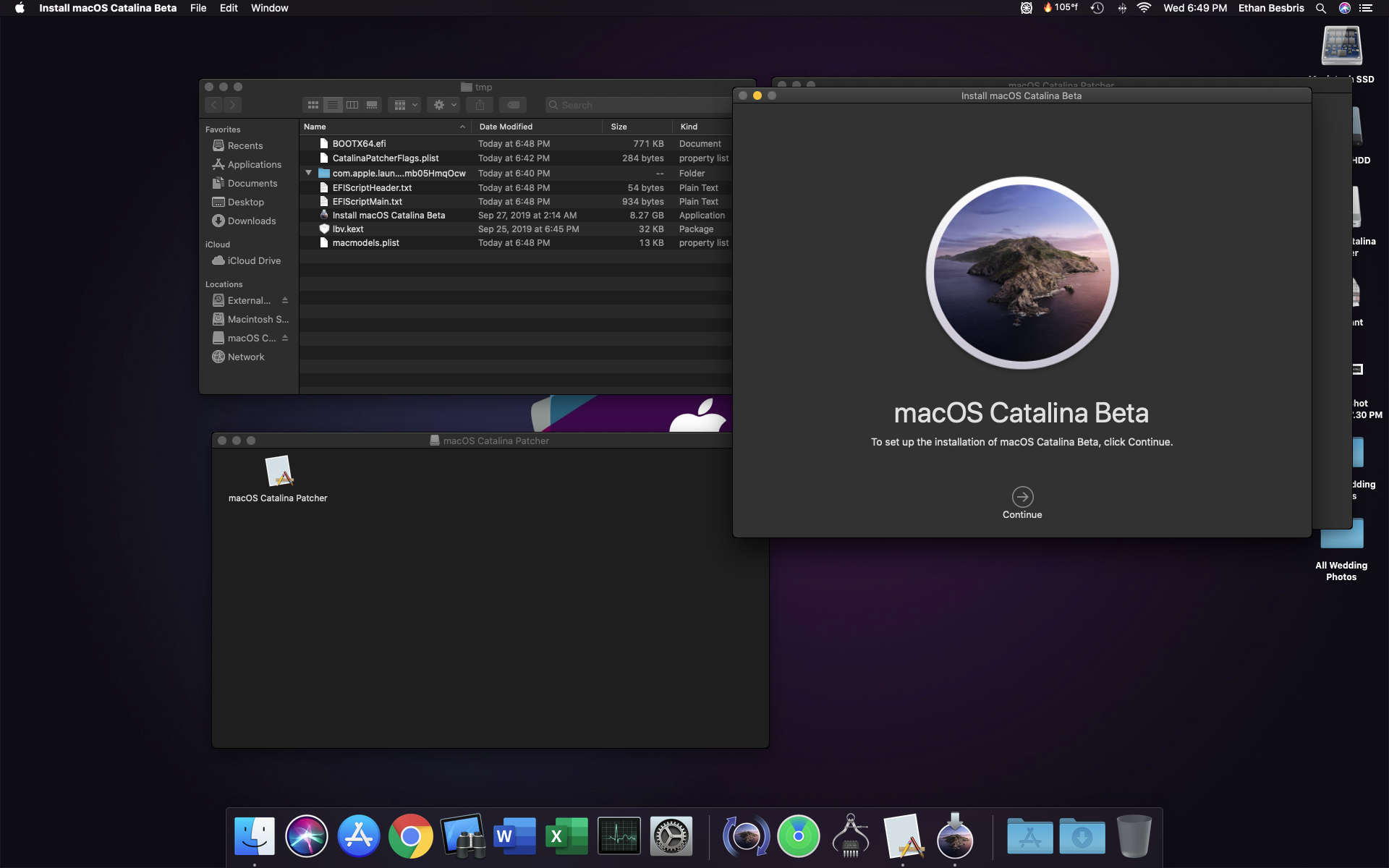Sort Finder list by Name column
The width and height of the screenshot is (1389, 868).
coord(385,127)
